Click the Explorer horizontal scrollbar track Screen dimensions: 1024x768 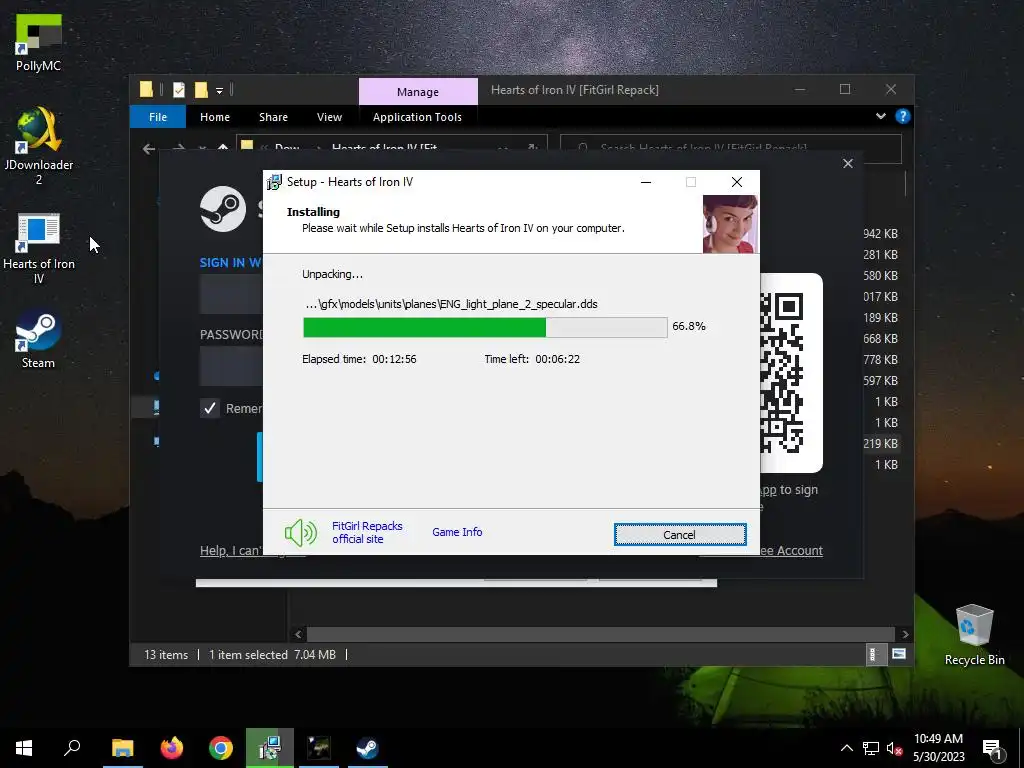[x=600, y=634]
